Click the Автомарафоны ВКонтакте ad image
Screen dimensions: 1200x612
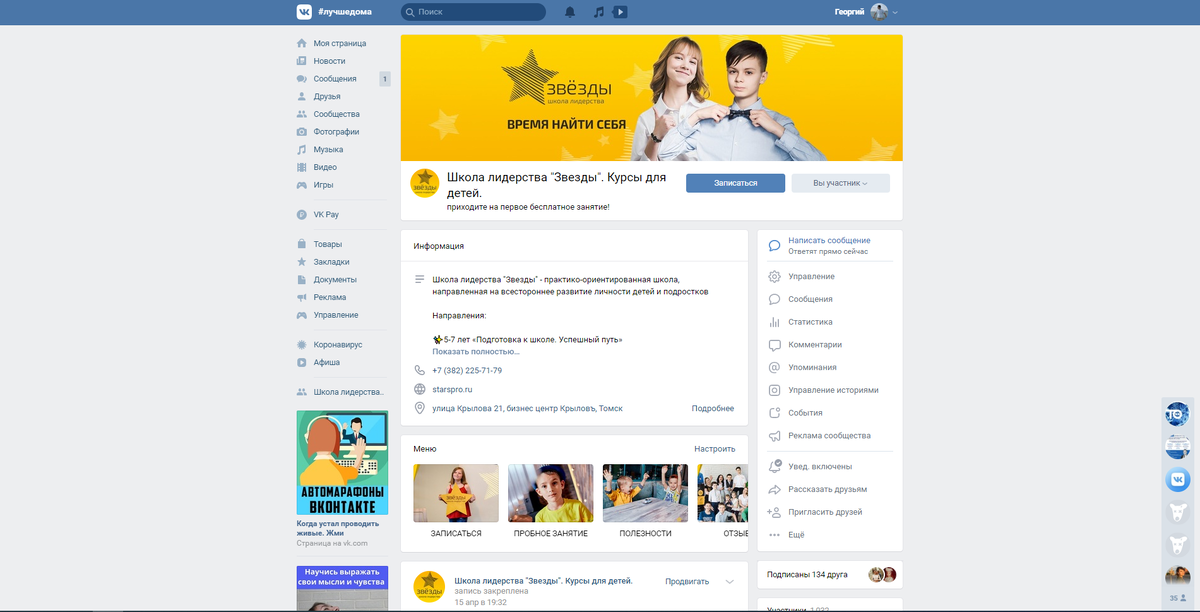pyautogui.click(x=342, y=463)
